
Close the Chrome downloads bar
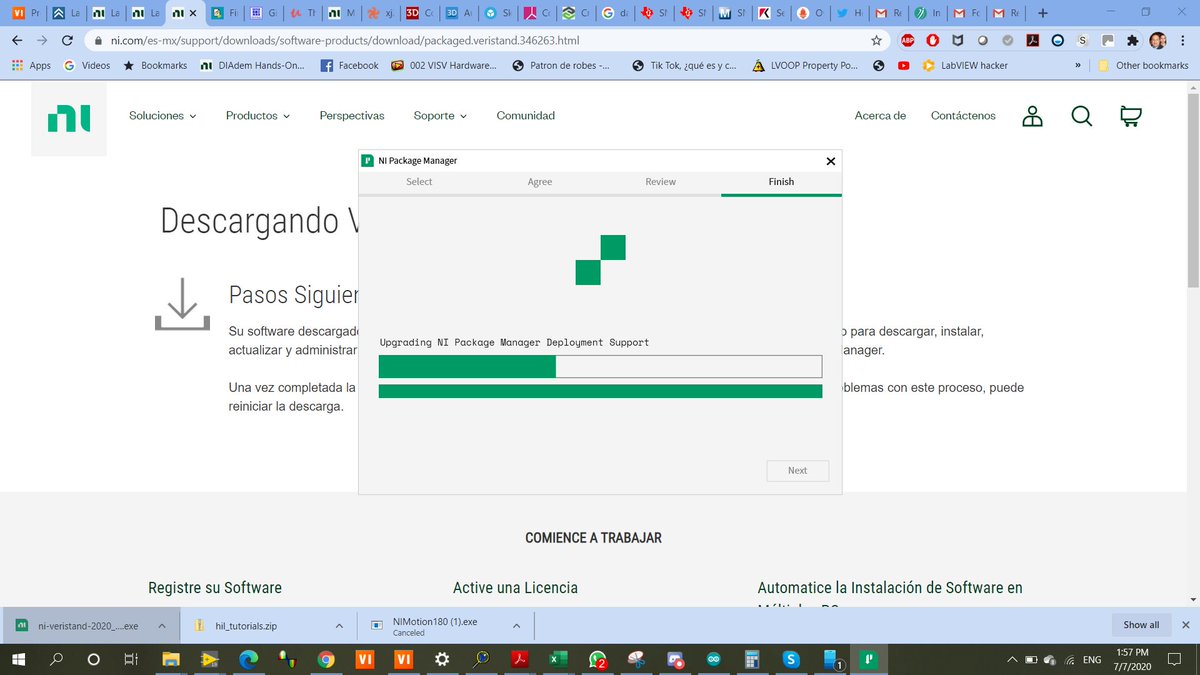(x=1186, y=625)
